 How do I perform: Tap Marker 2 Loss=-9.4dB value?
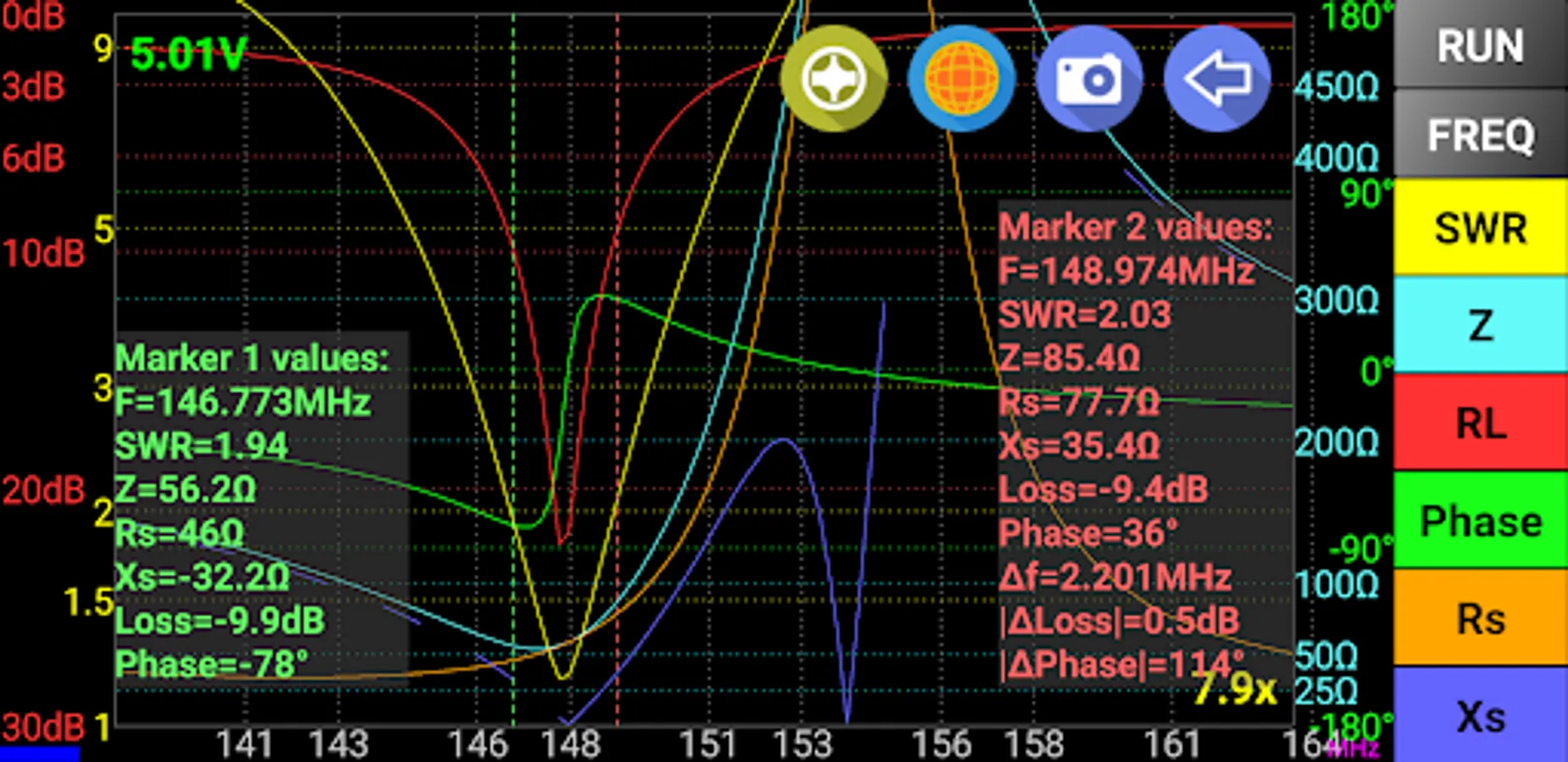(x=1103, y=490)
